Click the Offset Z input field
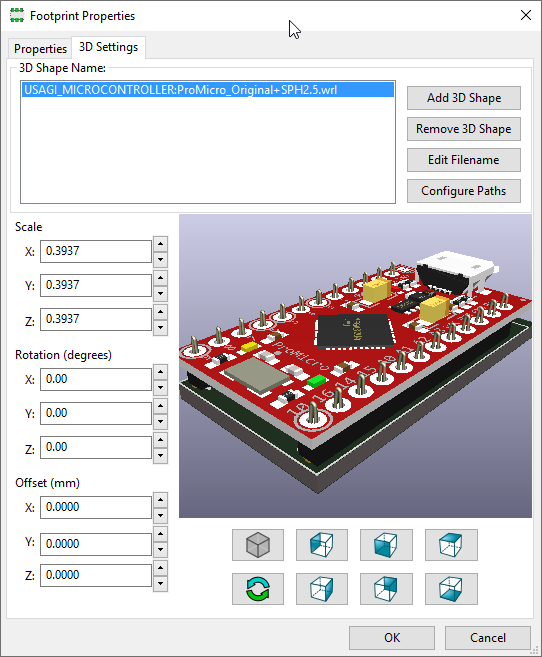The height and width of the screenshot is (657, 542). pos(95,575)
